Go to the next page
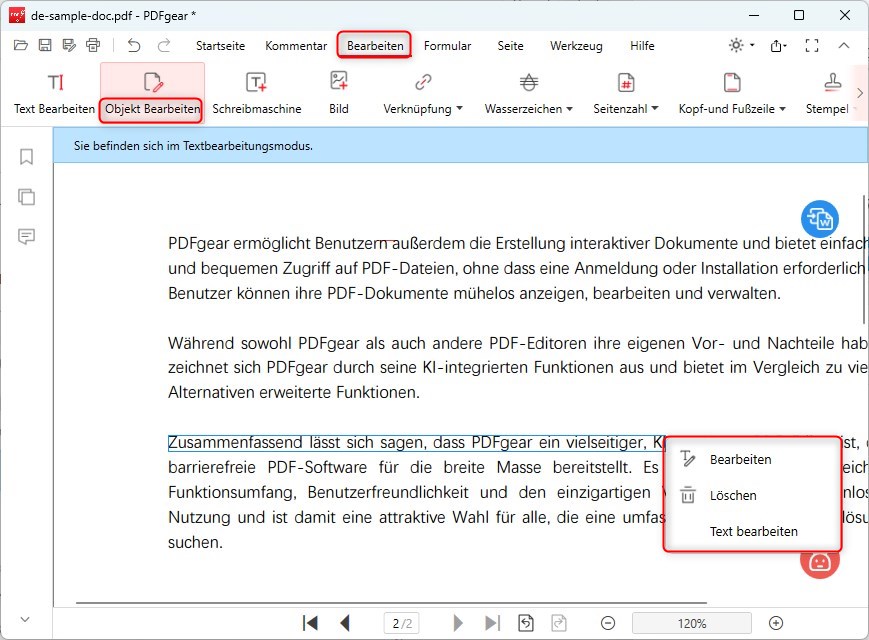Image resolution: width=869 pixels, height=640 pixels. [x=458, y=623]
